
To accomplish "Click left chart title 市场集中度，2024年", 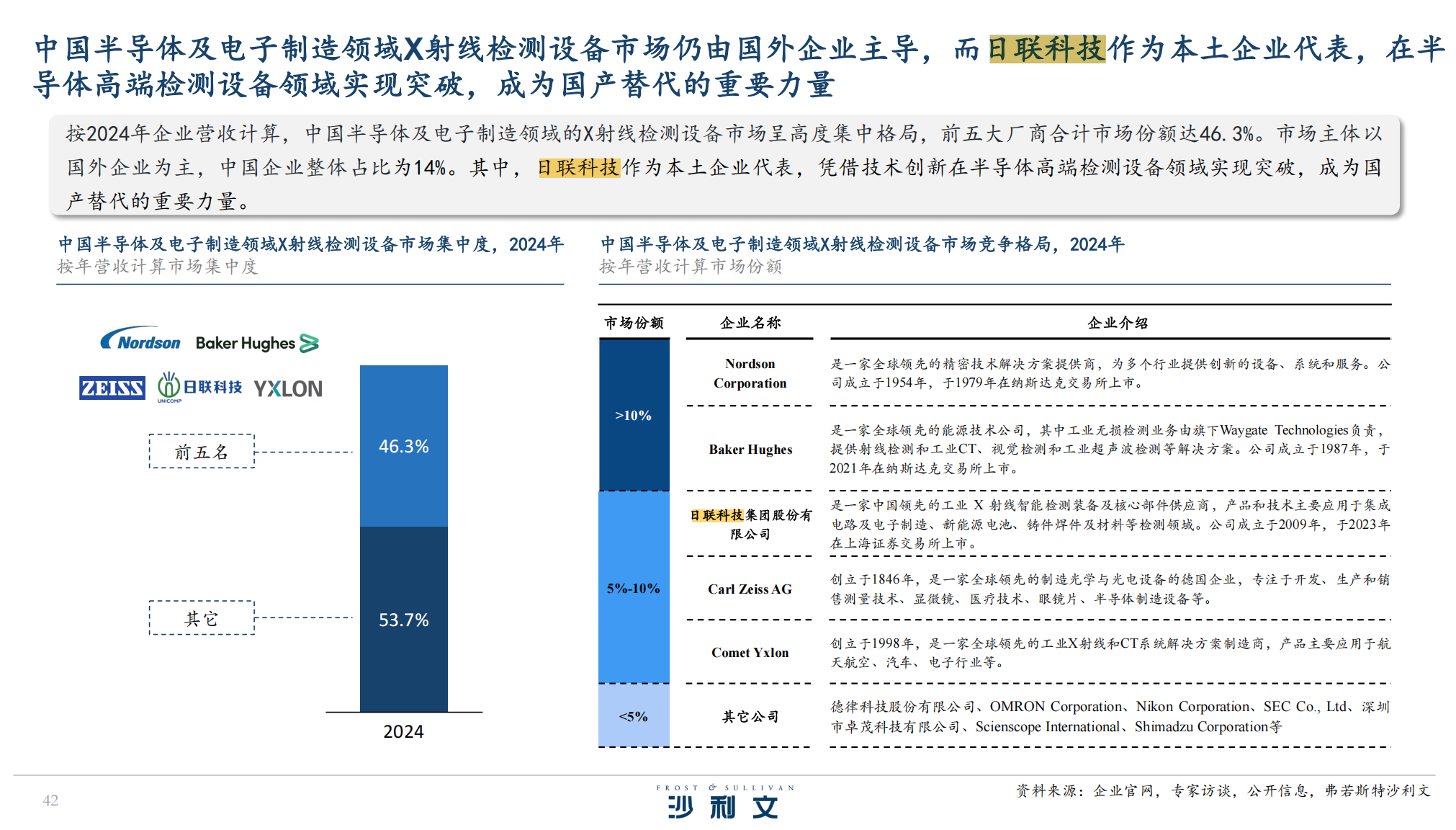I will pos(310,244).
